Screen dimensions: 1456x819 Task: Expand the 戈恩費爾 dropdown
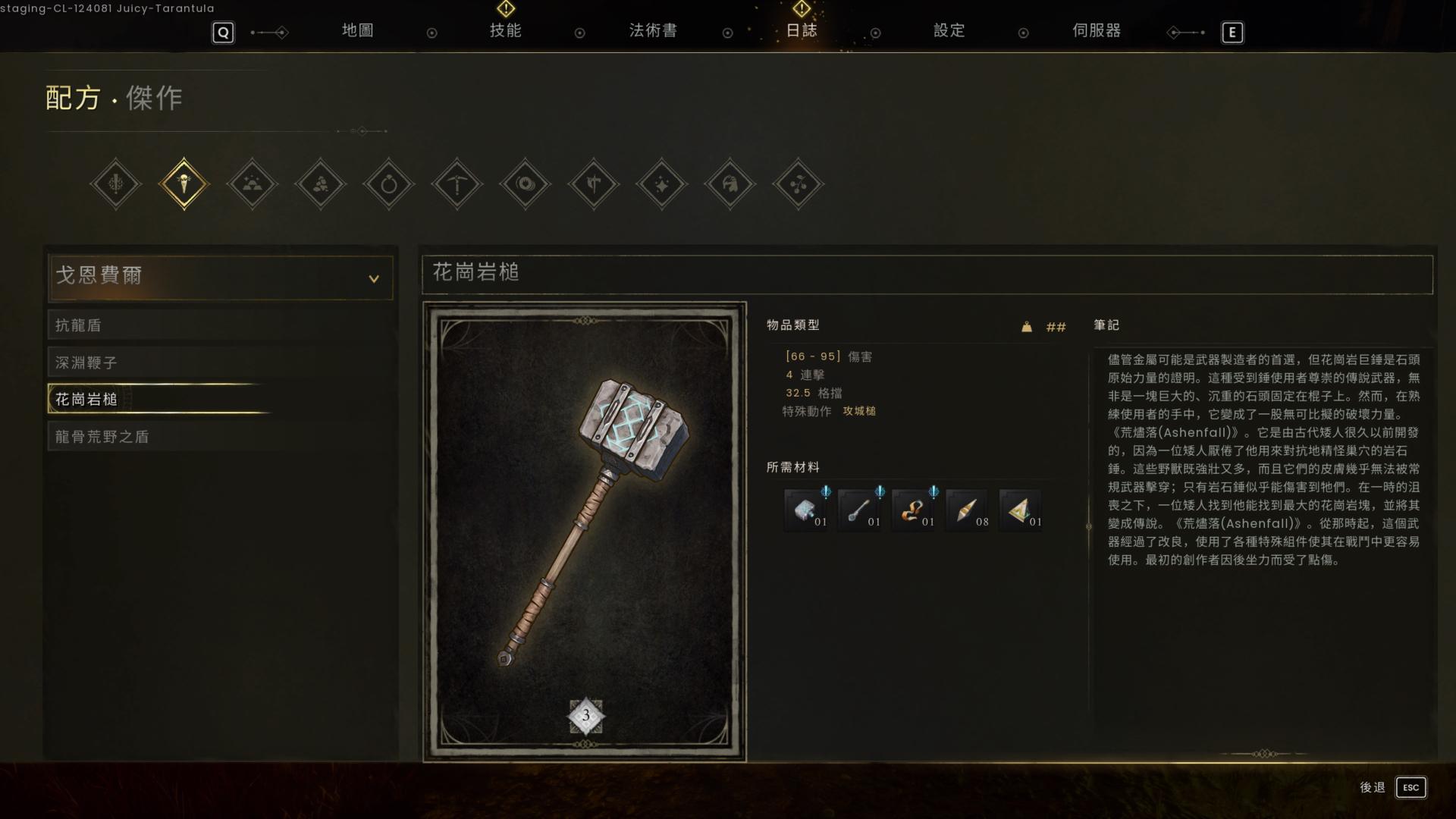[x=220, y=277]
